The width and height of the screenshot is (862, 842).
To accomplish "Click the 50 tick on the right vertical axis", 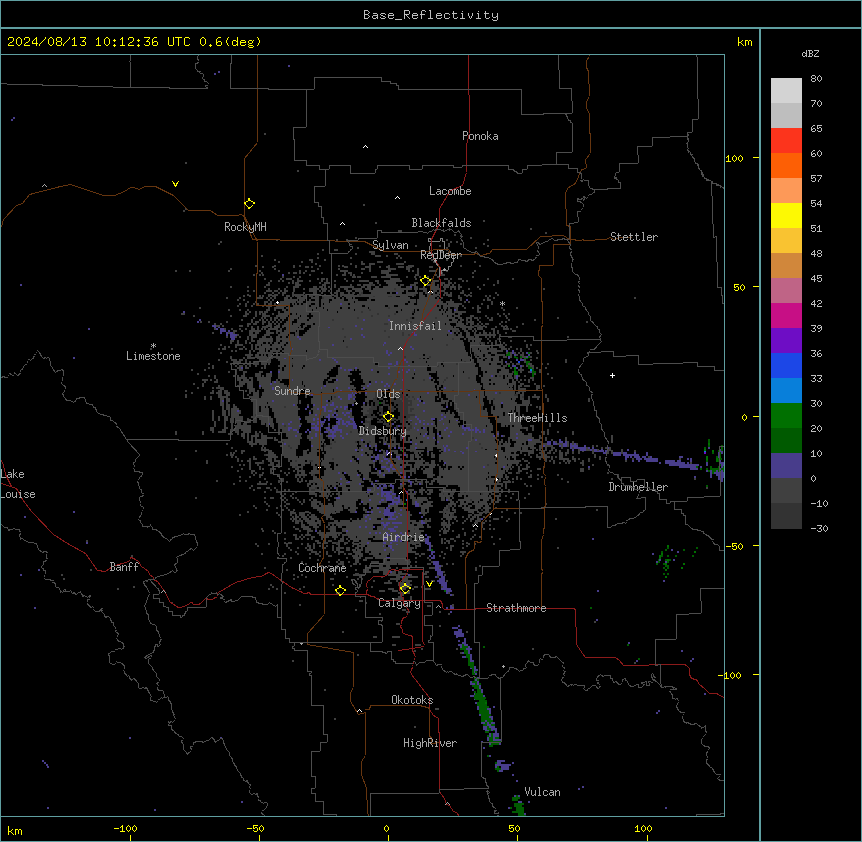I will click(739, 287).
